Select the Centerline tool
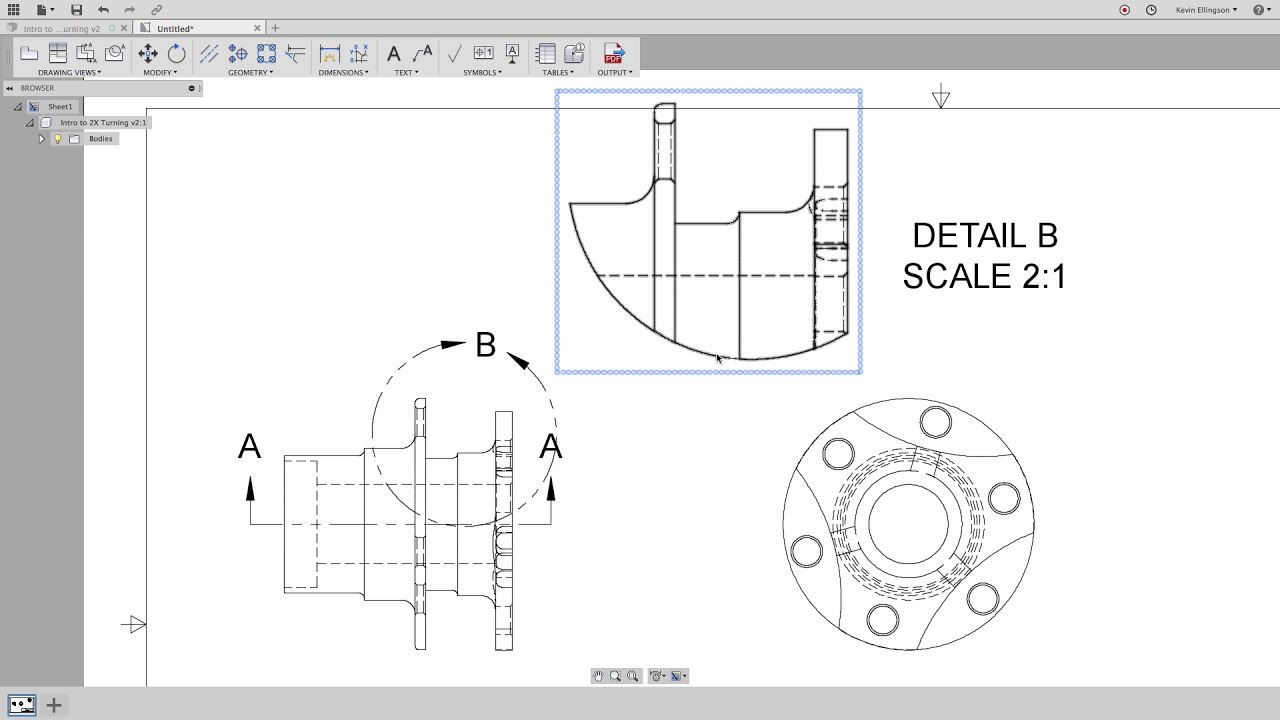Screen dimensions: 1280x720 pos(209,54)
